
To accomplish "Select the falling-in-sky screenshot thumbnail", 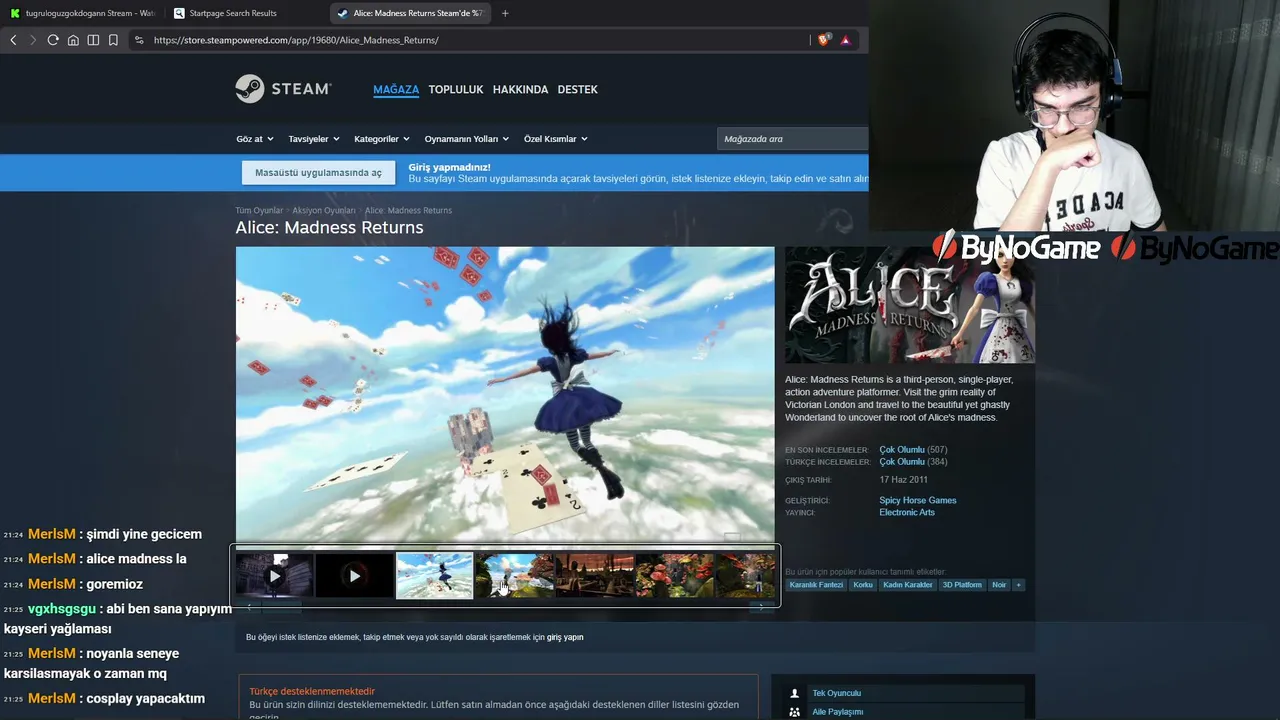I will [435, 576].
